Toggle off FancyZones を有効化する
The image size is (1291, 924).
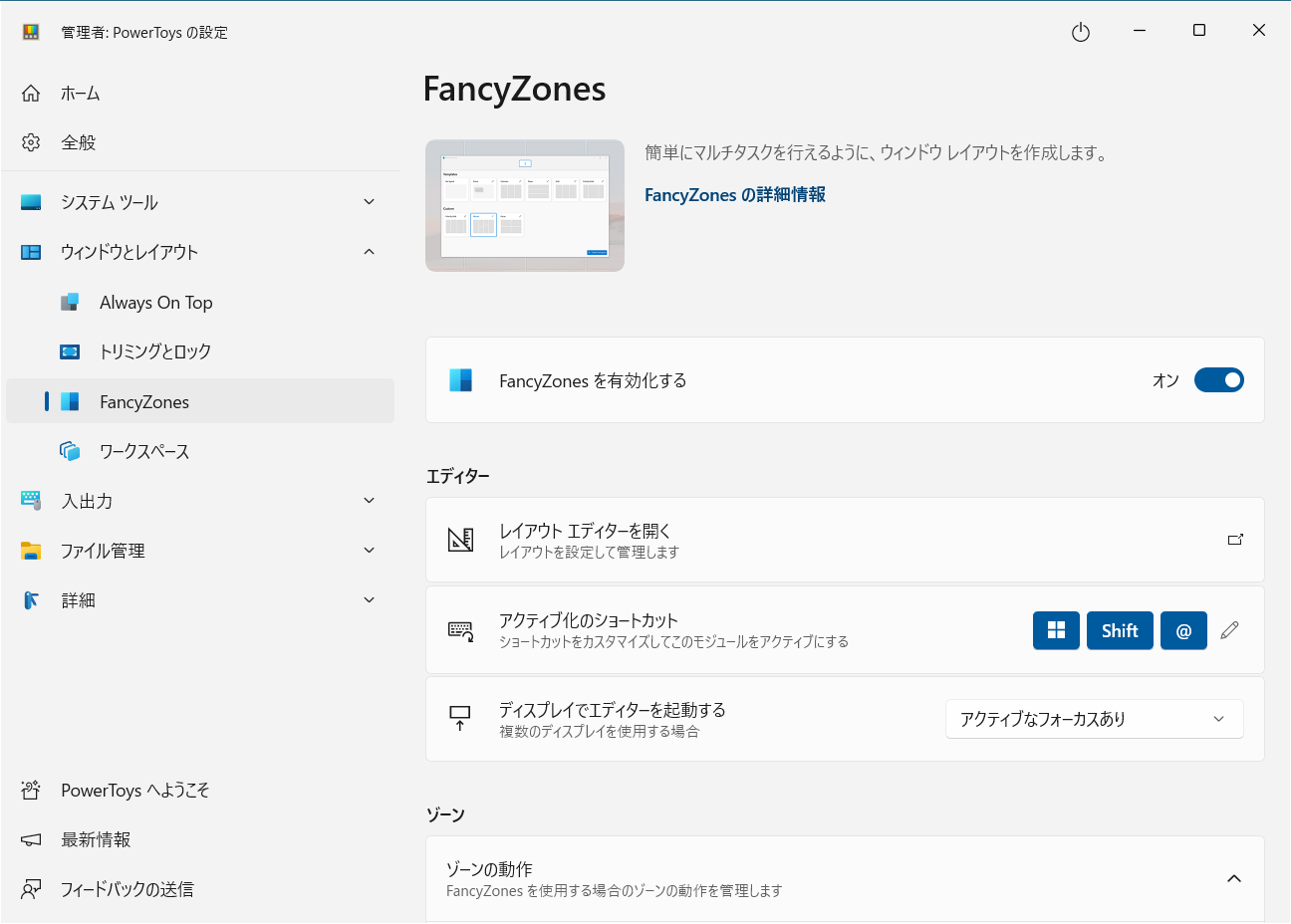pos(1218,379)
